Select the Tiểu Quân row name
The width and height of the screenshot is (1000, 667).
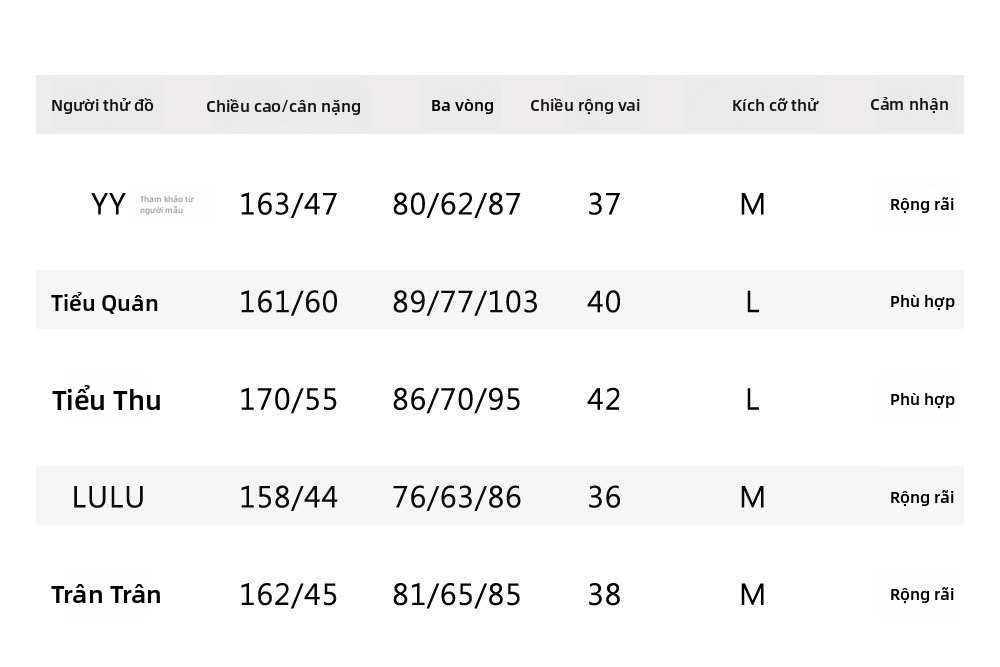point(105,303)
